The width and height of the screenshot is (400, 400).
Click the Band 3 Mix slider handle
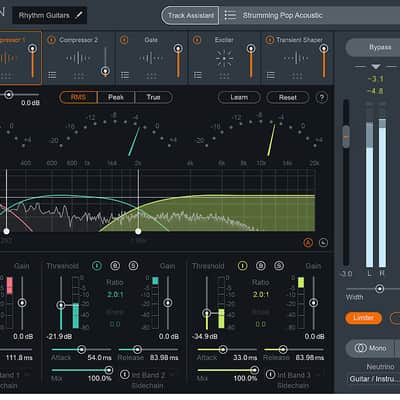(x=254, y=370)
